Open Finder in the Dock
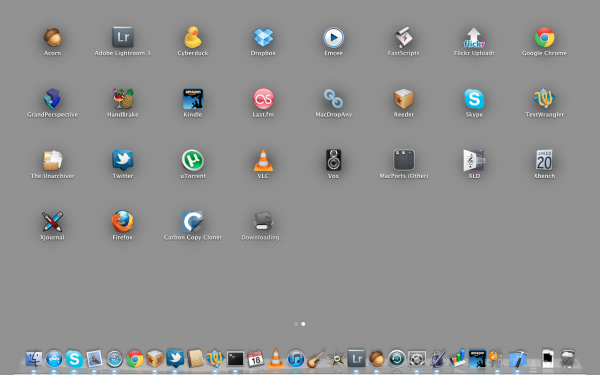600x375 pixels. click(x=34, y=359)
